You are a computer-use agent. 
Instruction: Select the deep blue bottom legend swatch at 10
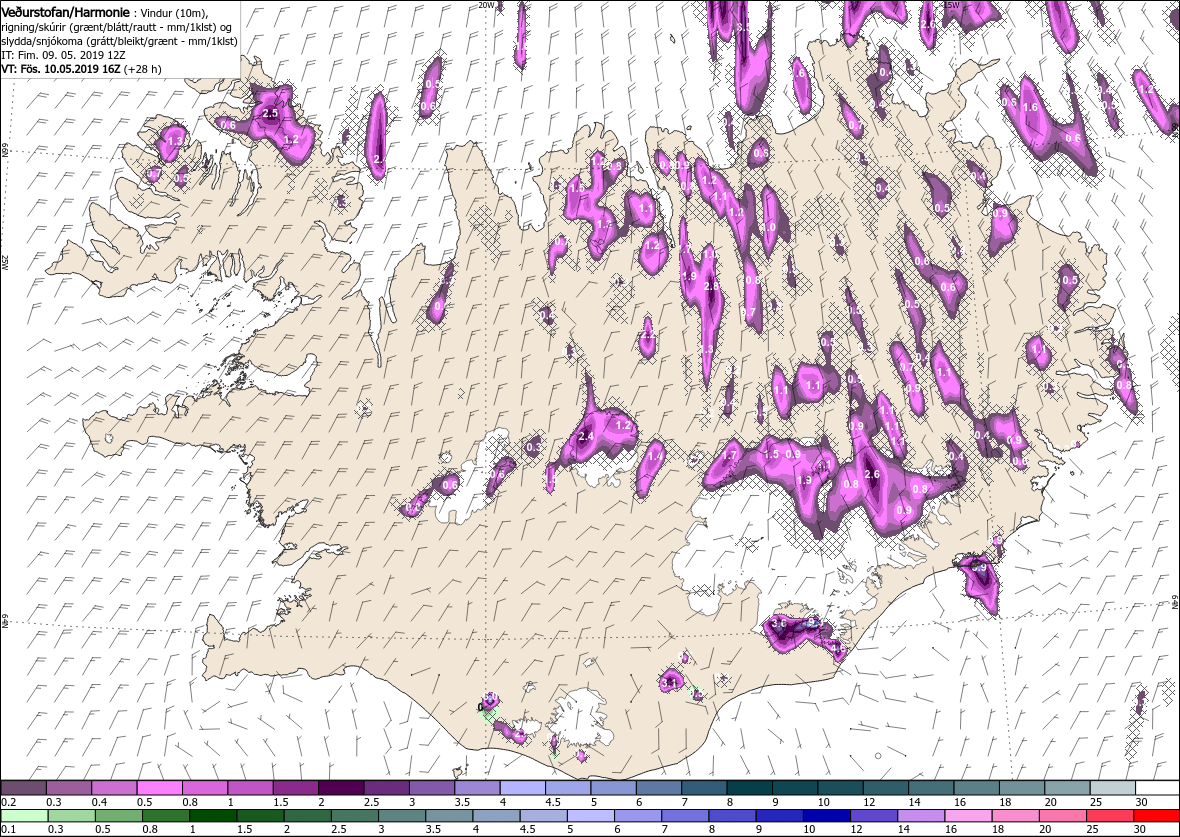coord(826,816)
